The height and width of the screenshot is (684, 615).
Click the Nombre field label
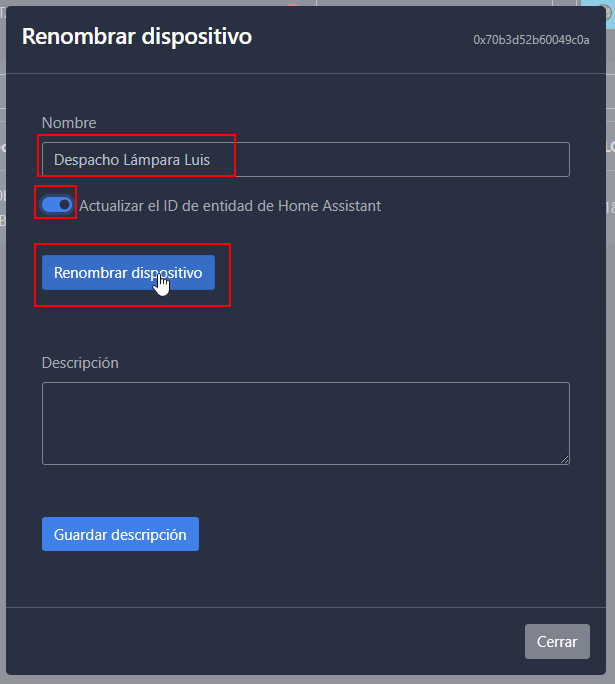point(69,123)
